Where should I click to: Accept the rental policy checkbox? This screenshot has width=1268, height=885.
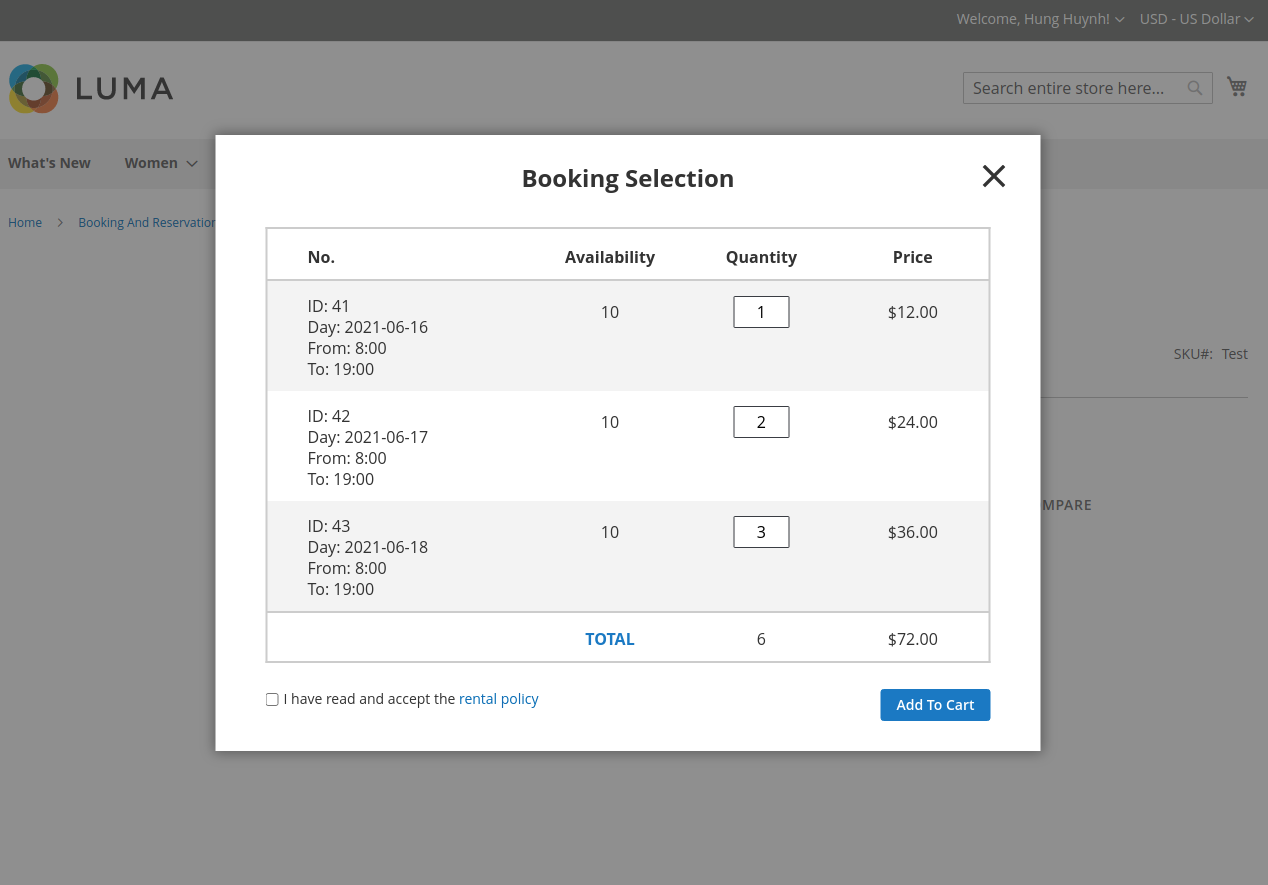coord(272,700)
